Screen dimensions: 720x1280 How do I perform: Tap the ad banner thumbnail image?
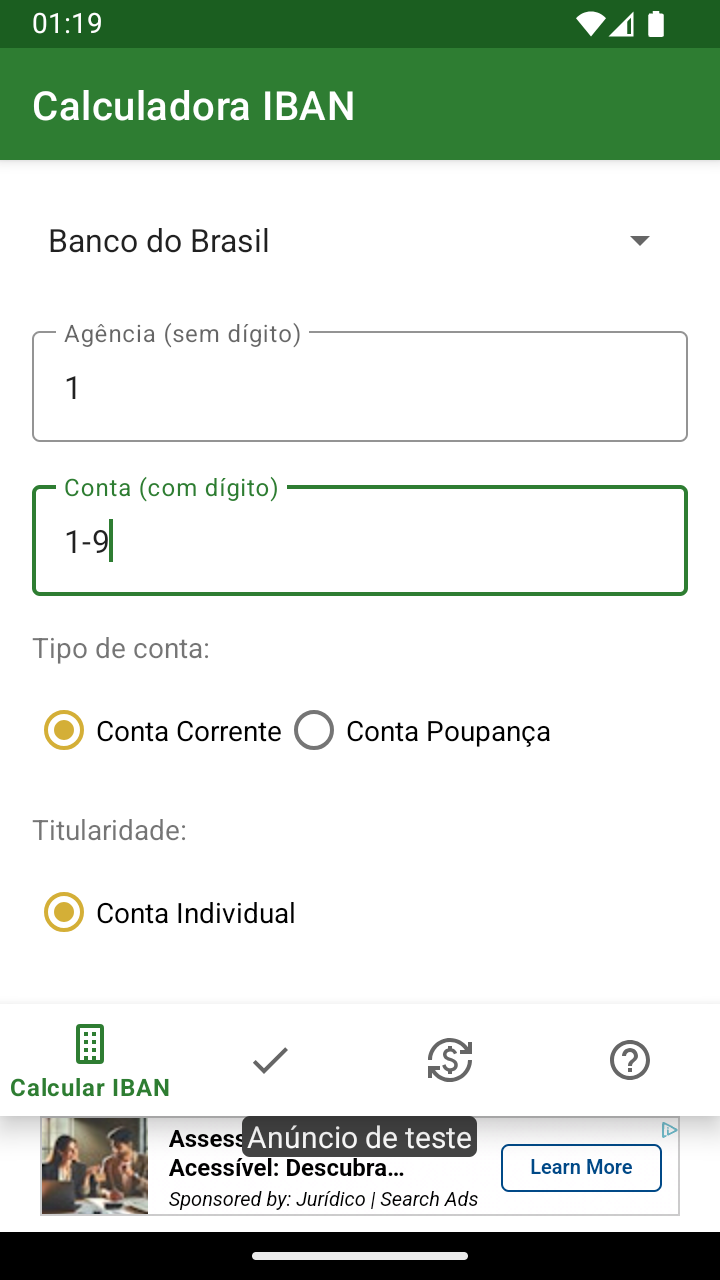(95, 1166)
